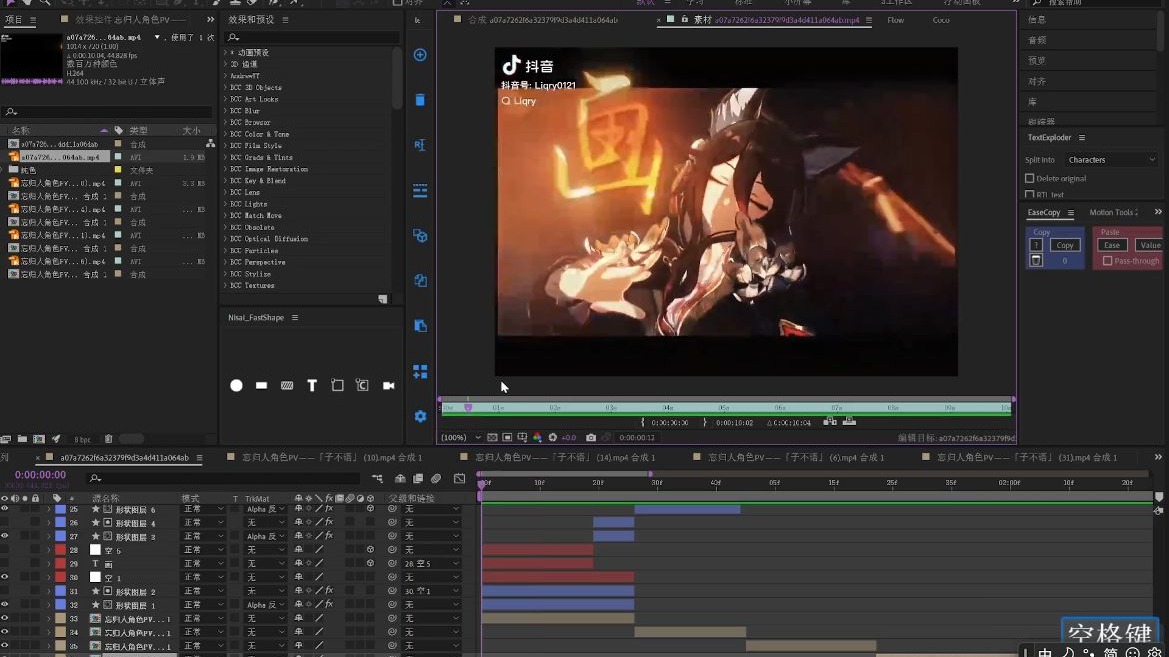Open the 项目 panel tab

pyautogui.click(x=13, y=19)
